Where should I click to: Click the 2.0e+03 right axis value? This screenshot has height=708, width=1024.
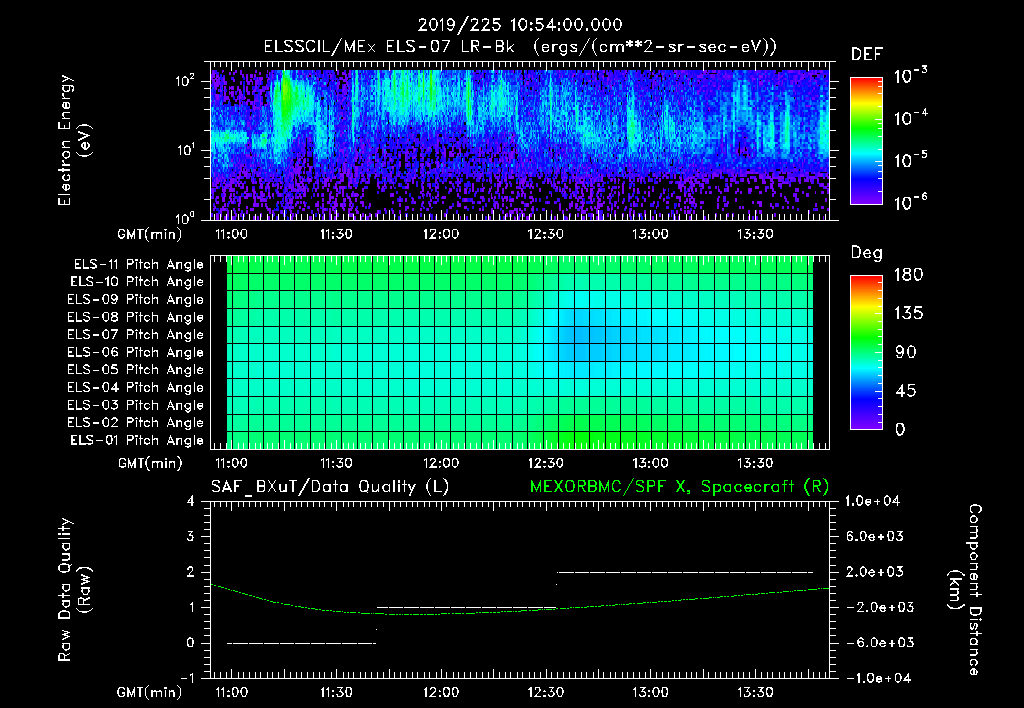point(875,571)
